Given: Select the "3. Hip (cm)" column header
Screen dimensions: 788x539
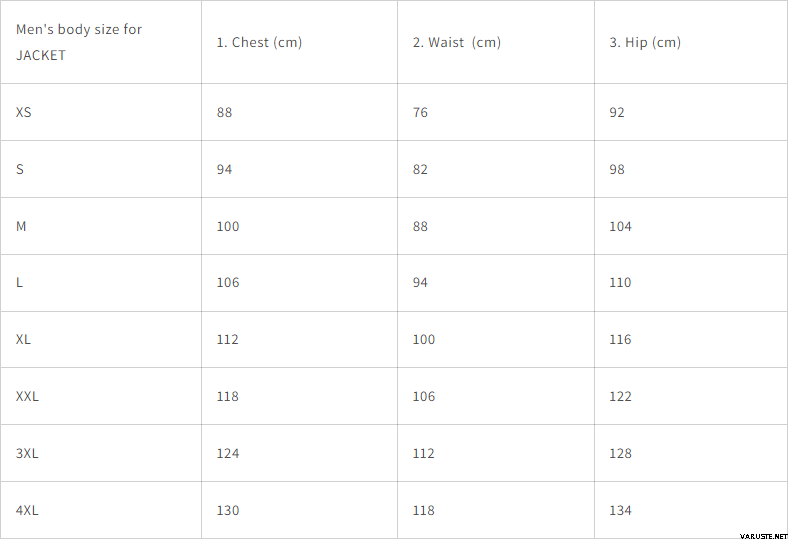Looking at the screenshot, I should 644,42.
